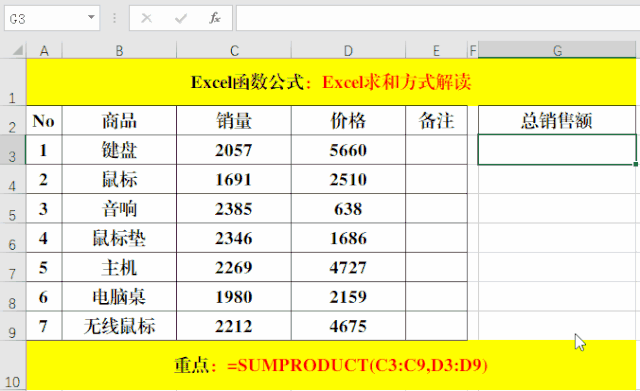Viewport: 640px width, 391px height.
Task: Click price cell with value 4675
Action: [x=348, y=326]
